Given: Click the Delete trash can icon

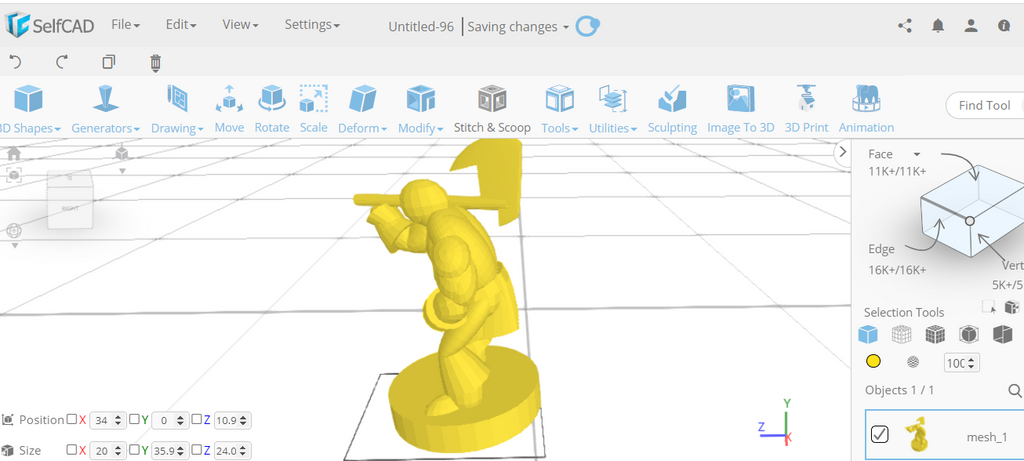Looking at the screenshot, I should pyautogui.click(x=155, y=63).
